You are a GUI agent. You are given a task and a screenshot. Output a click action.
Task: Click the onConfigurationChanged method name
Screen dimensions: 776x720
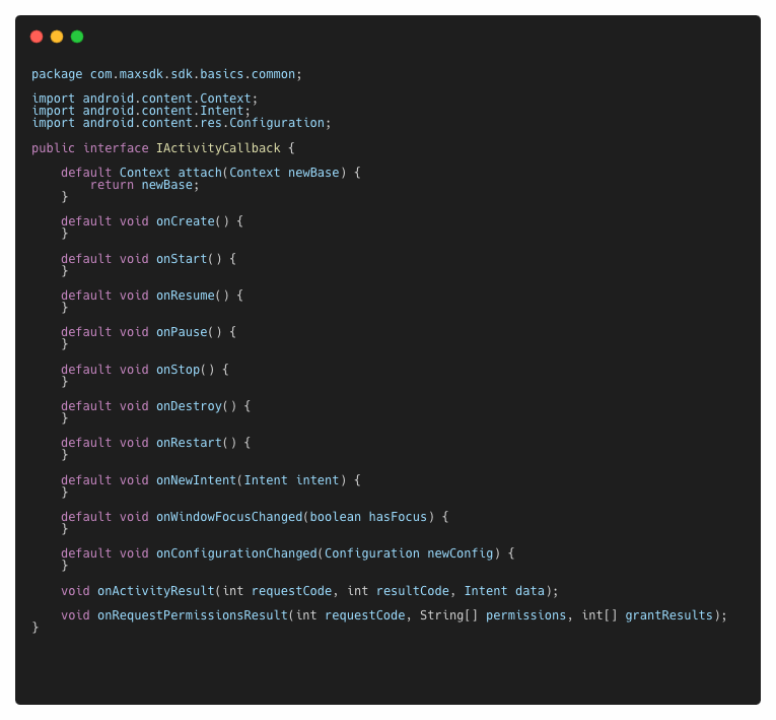237,554
